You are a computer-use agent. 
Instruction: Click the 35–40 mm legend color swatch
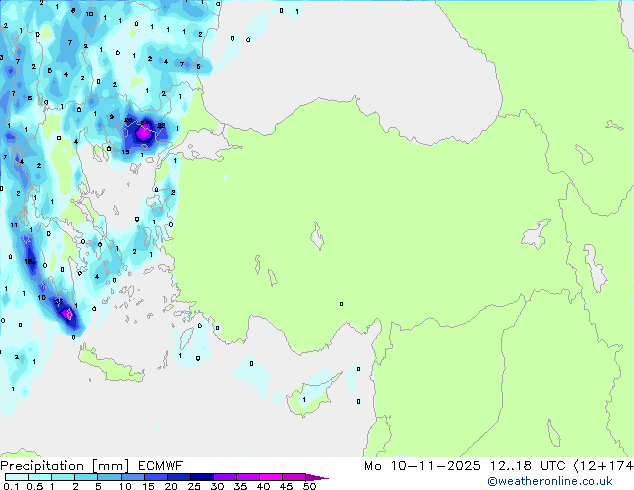pos(248,477)
